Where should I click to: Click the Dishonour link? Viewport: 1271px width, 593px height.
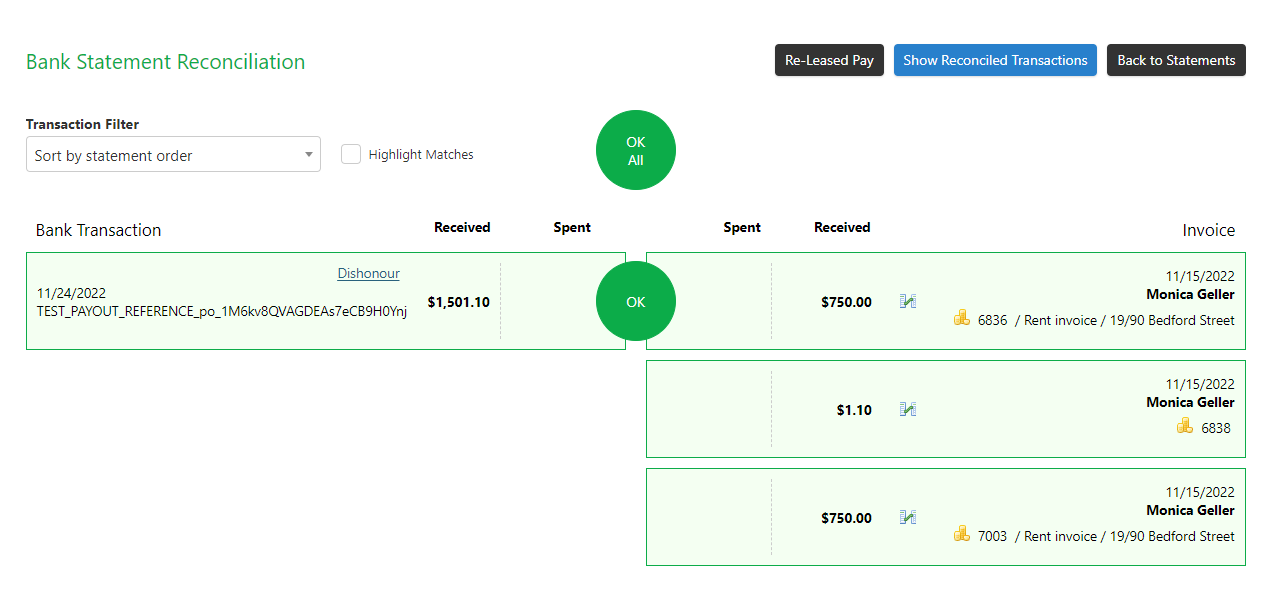[368, 273]
